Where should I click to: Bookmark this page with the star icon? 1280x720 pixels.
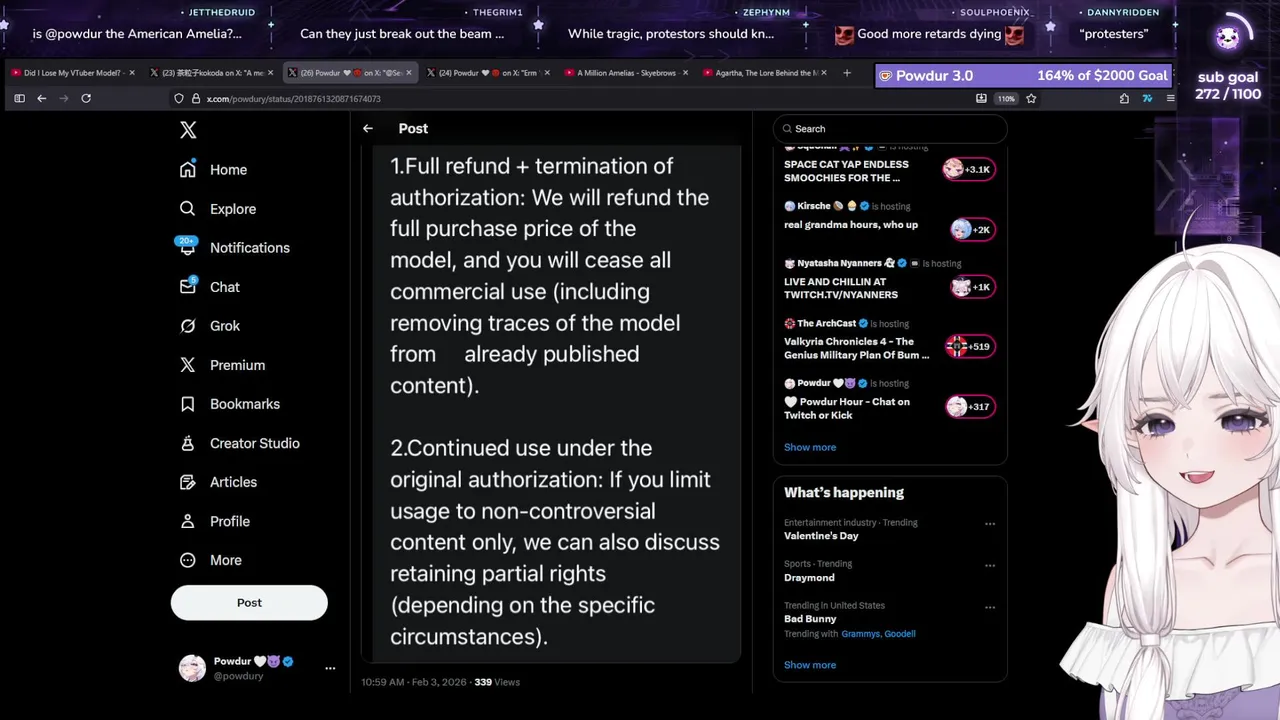coord(1031,98)
